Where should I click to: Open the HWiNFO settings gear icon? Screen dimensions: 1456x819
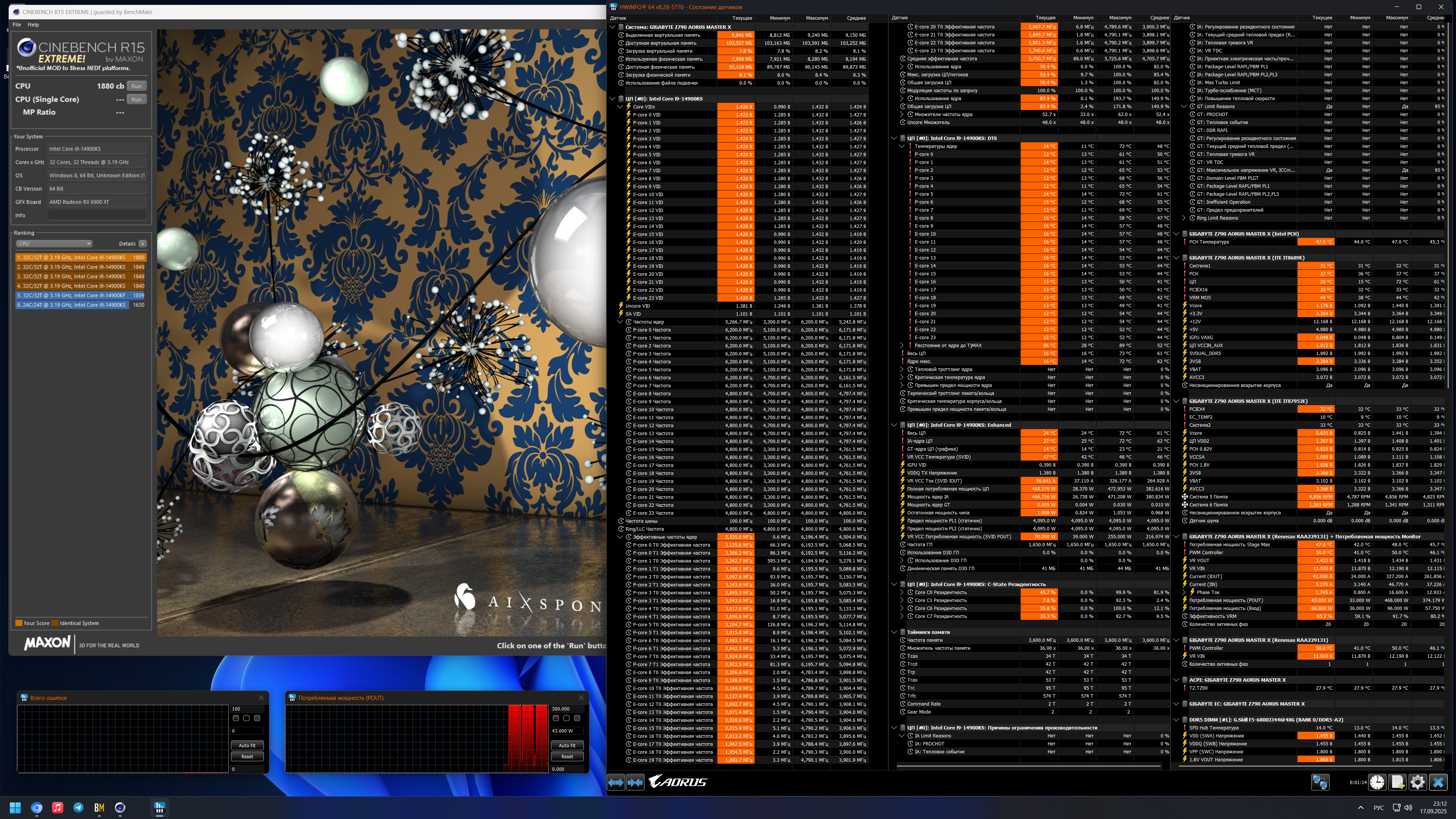1418,782
